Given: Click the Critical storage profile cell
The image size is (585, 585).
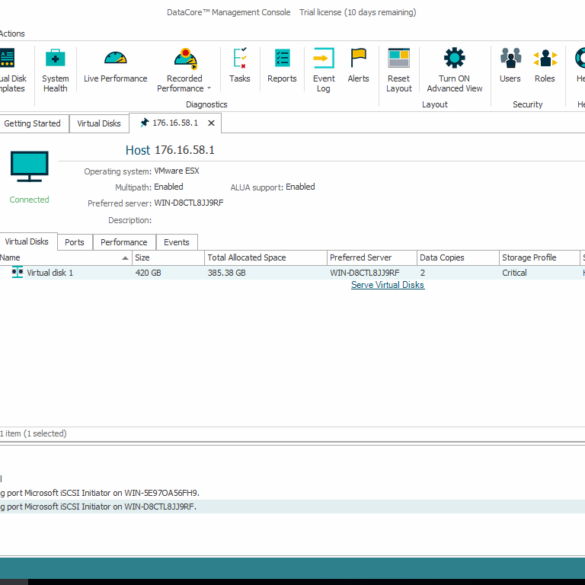Looking at the screenshot, I should point(514,273).
